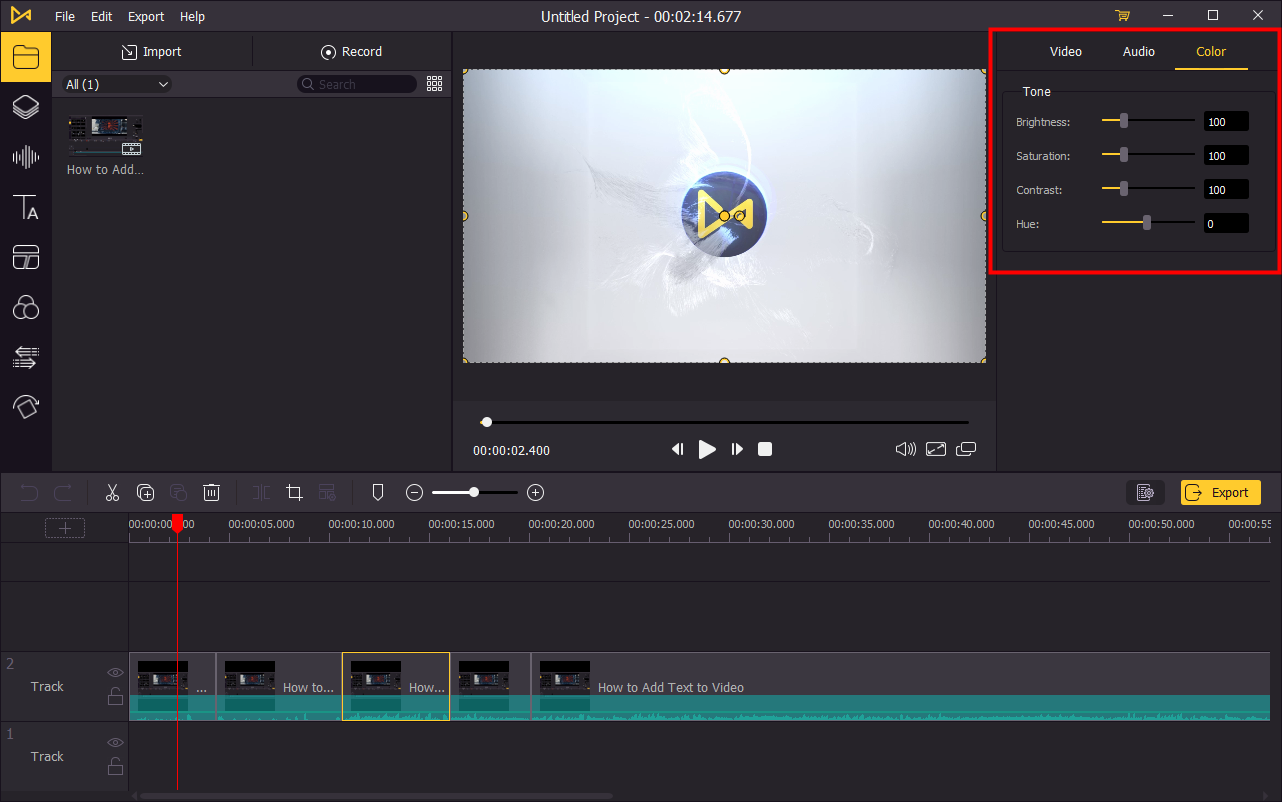Click the Redo arrow in timeline toolbar
Image resolution: width=1282 pixels, height=802 pixels.
click(x=63, y=492)
